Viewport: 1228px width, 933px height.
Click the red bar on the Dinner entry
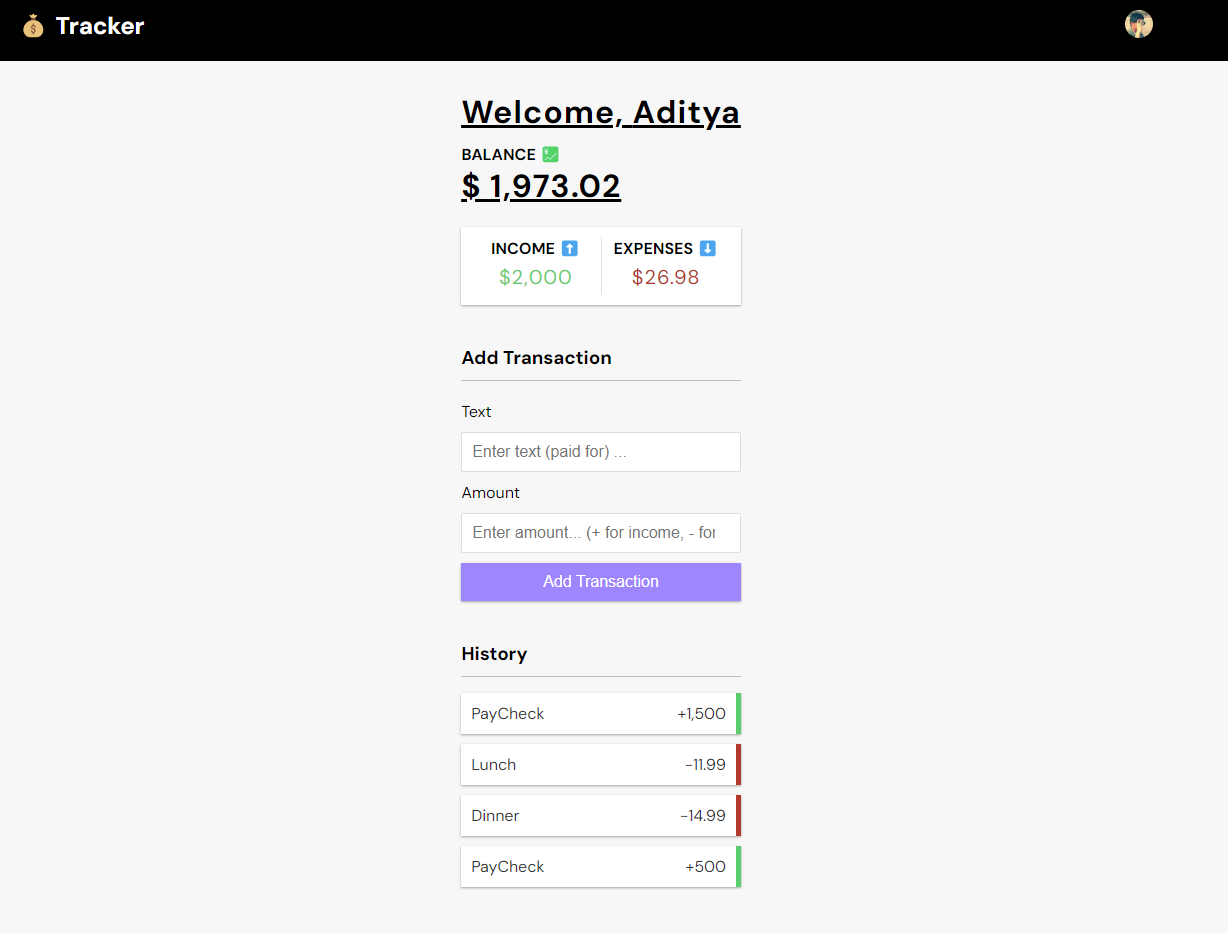coord(738,815)
